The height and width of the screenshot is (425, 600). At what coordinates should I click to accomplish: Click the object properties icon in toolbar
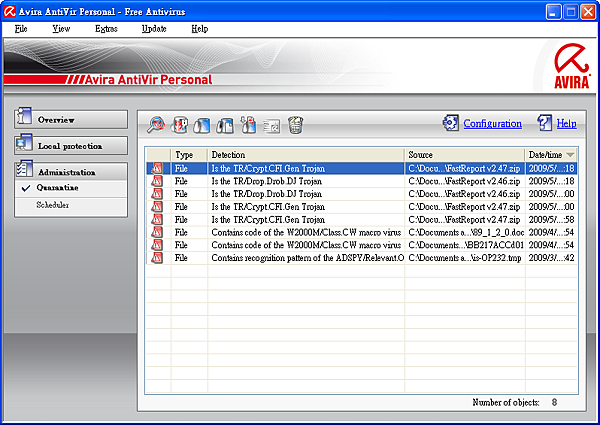(x=179, y=125)
